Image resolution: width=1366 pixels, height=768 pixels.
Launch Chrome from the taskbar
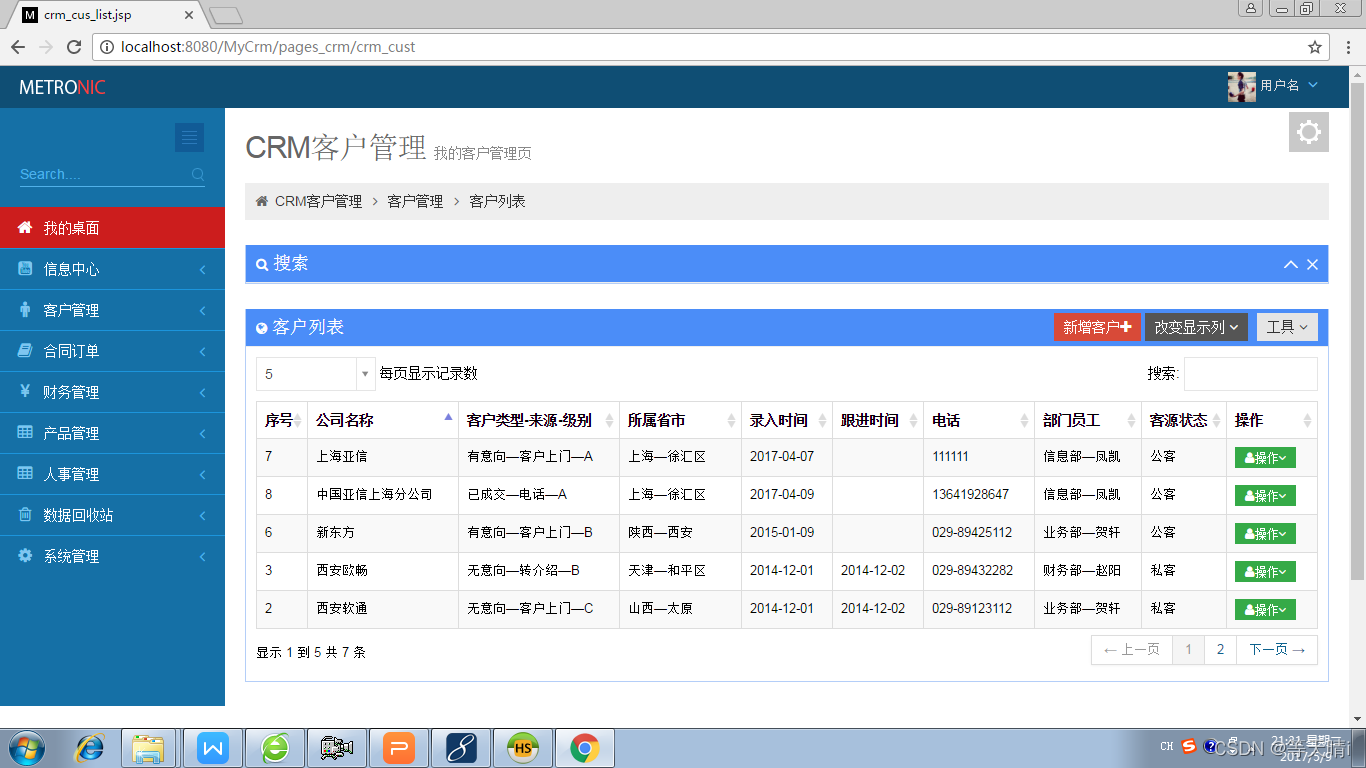point(585,747)
